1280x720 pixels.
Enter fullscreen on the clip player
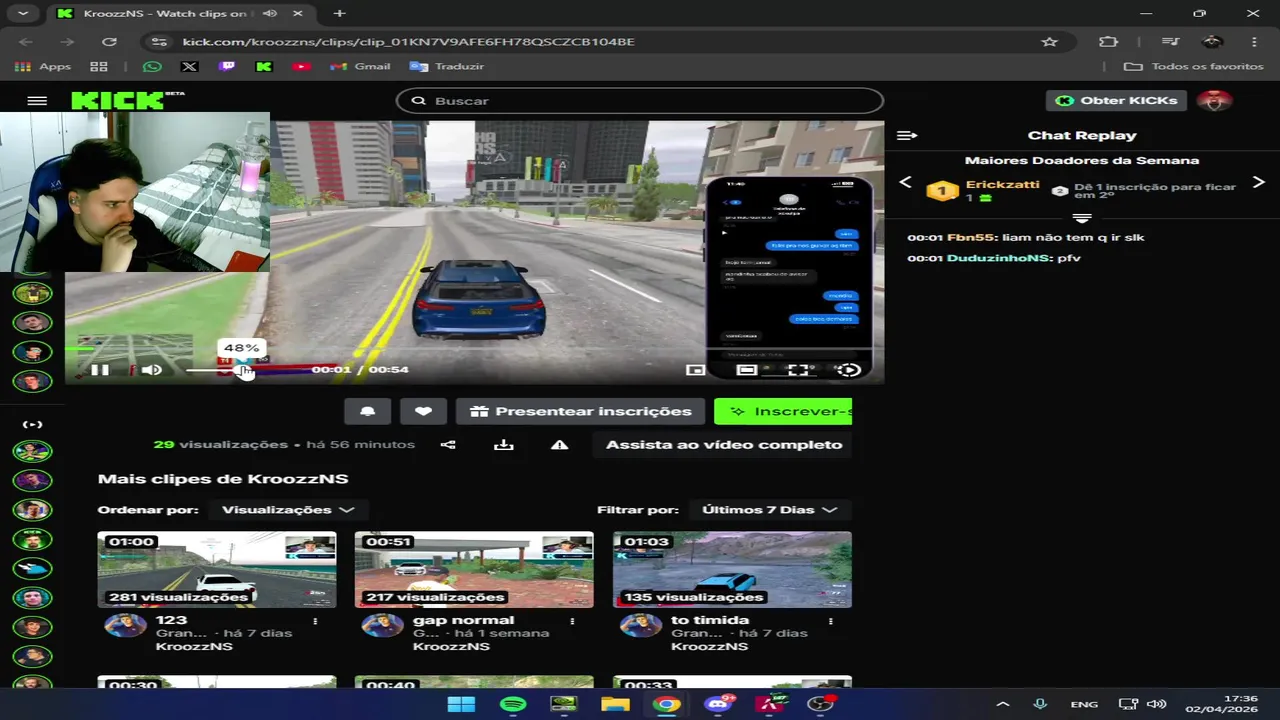tap(798, 370)
